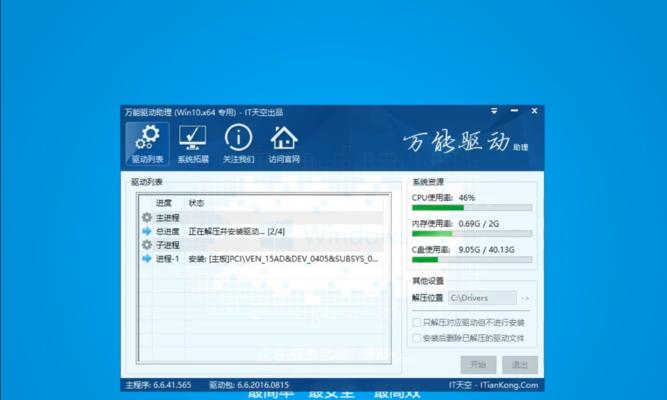Enable 只解压对应驱动但不进行安装 checkbox
This screenshot has height=400, width=667.
[416, 322]
